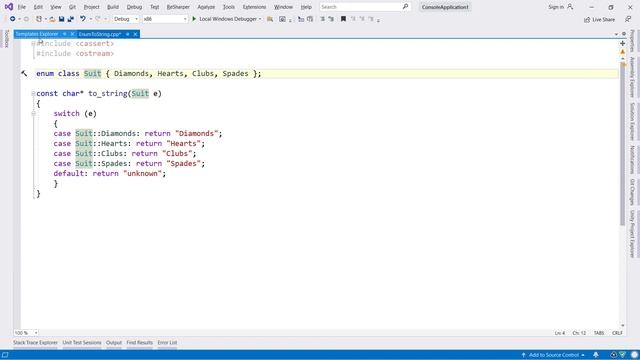
Task: Click the Navigate Backward arrow icon
Action: pyautogui.click(x=12, y=19)
